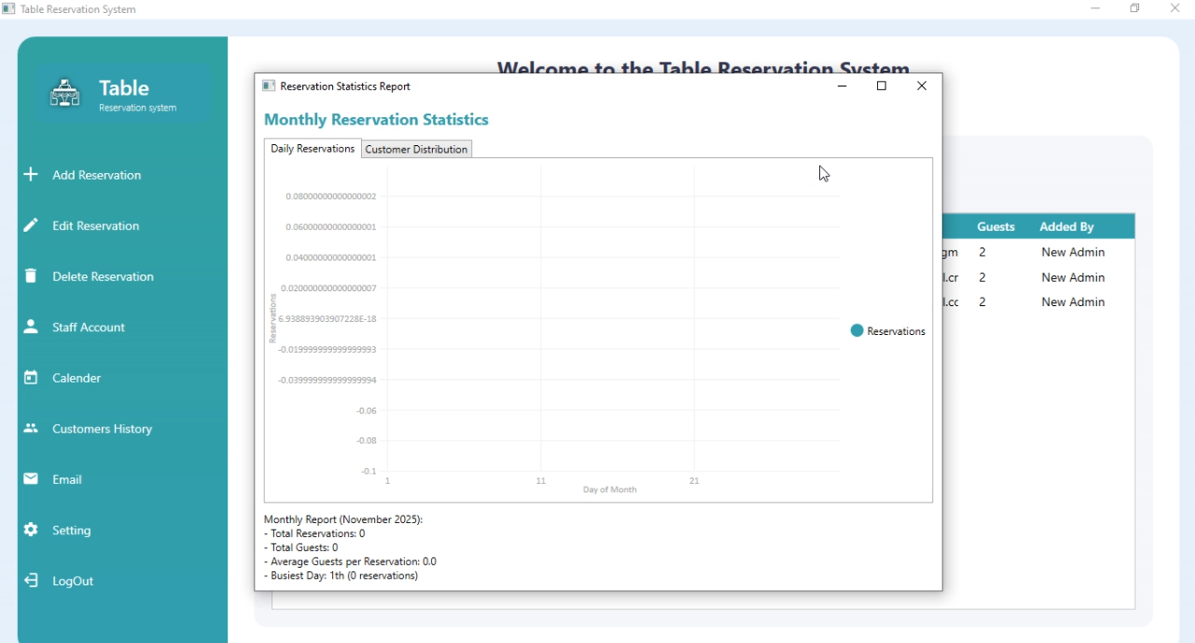Close the Reservation Statistics Report window
Viewport: 1195px width, 643px height.
(x=921, y=86)
